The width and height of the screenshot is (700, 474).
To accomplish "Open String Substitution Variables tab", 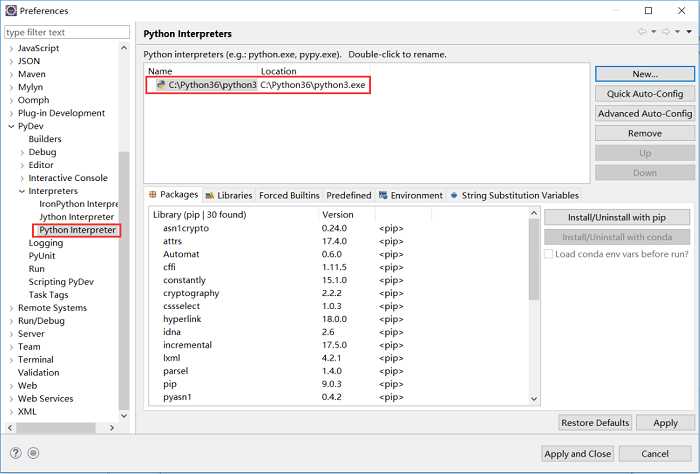I will pos(515,195).
